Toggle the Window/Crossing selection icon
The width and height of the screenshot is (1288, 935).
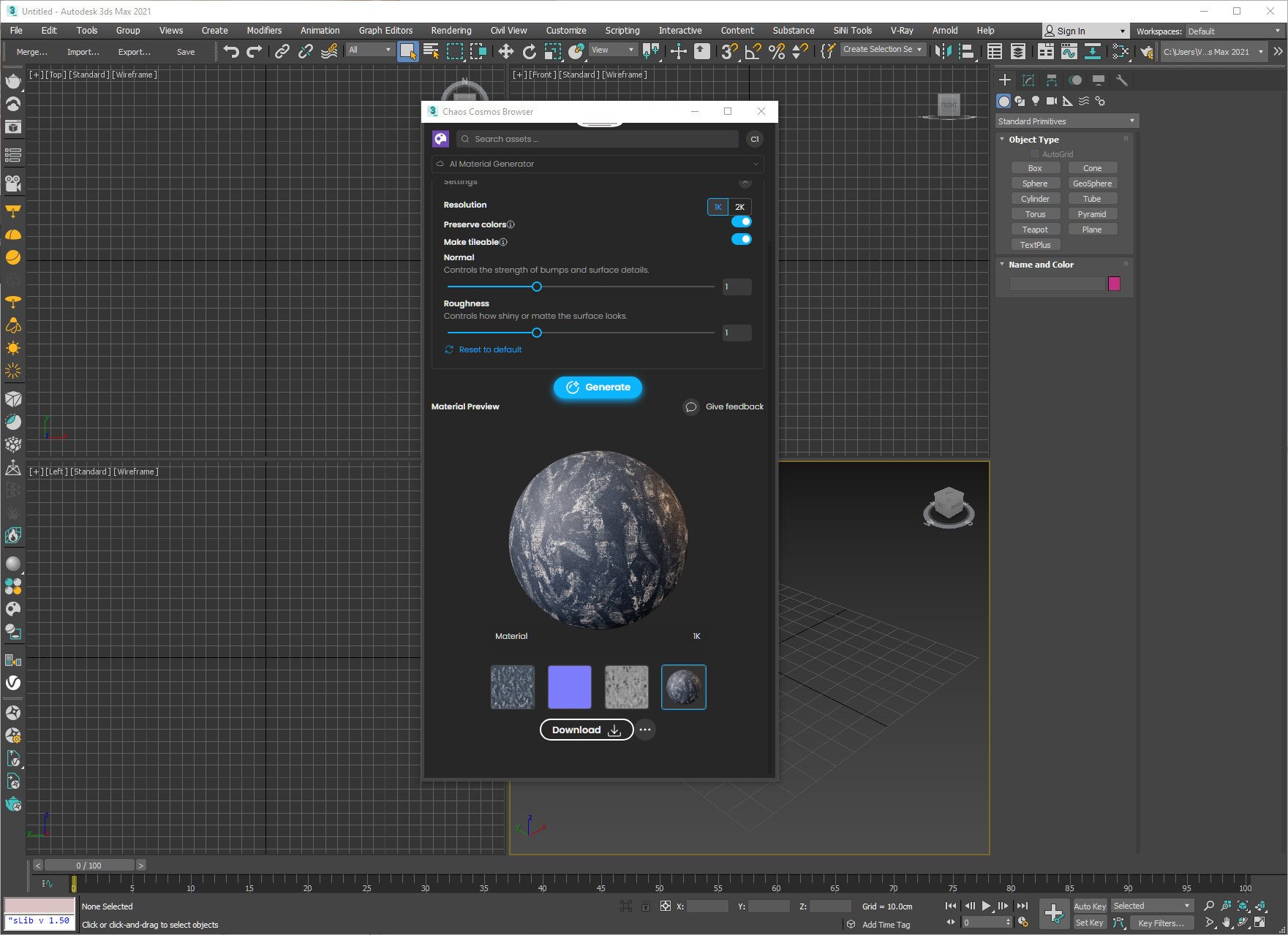478,51
